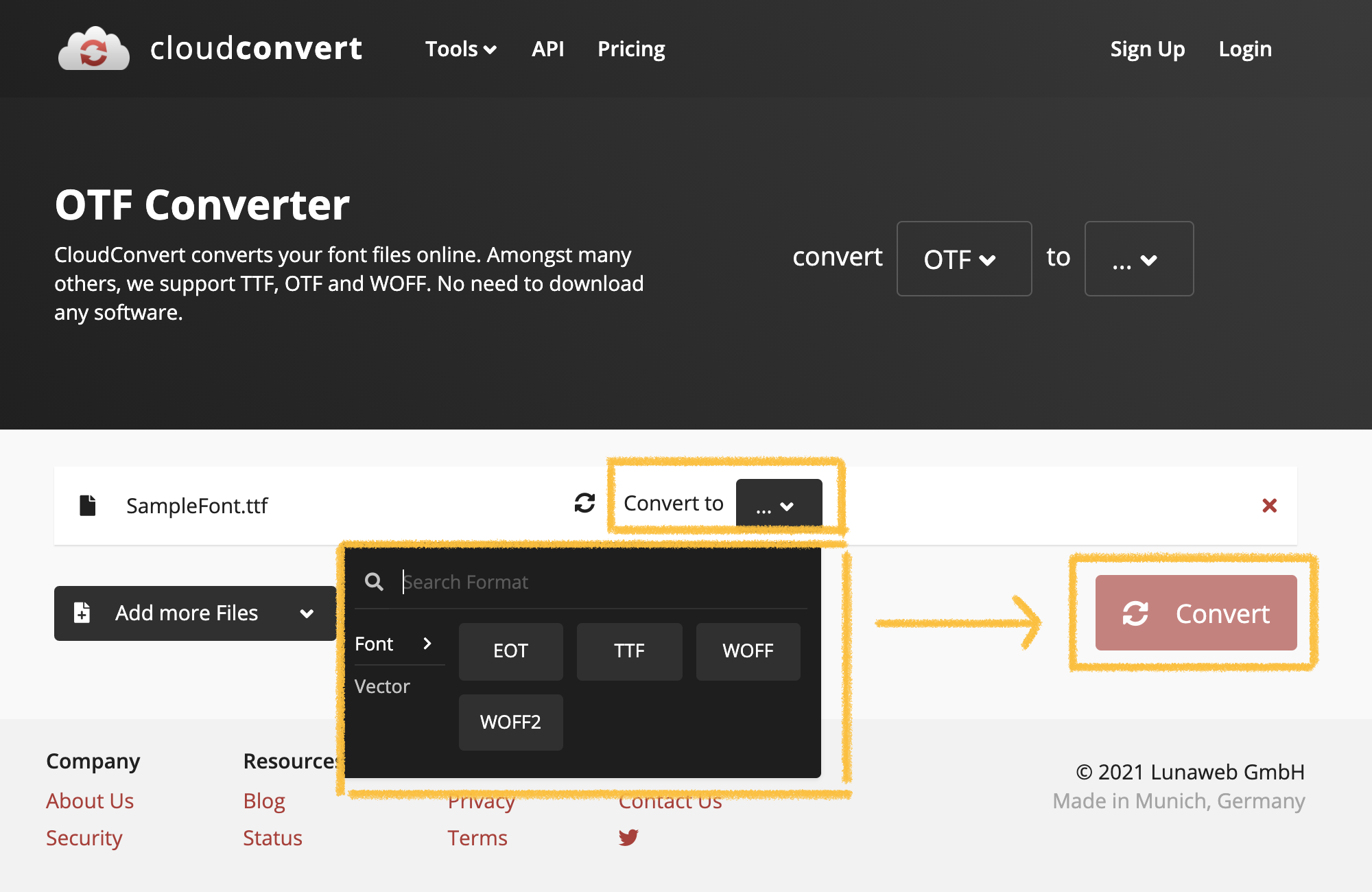Click the add-file icon on Add more Files
The image size is (1372, 892).
click(82, 612)
